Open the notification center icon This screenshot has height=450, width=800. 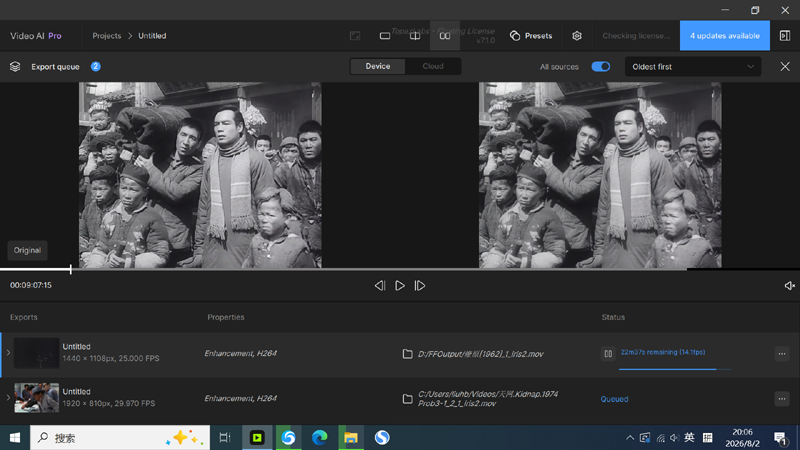coord(780,438)
